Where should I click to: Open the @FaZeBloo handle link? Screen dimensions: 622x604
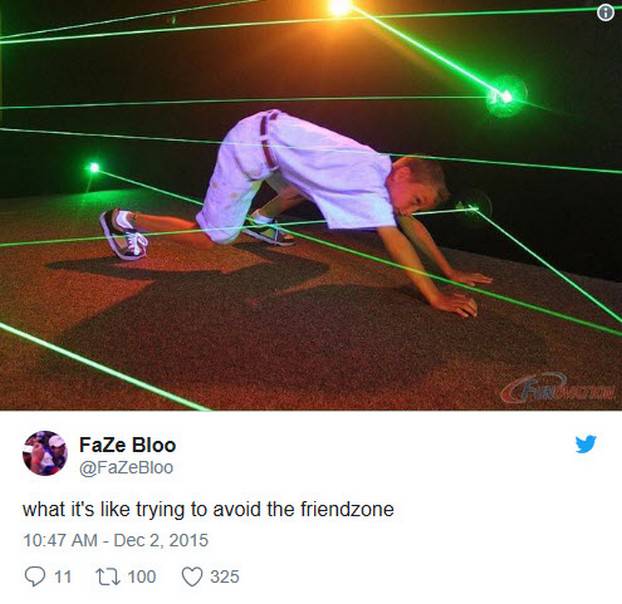tap(126, 468)
